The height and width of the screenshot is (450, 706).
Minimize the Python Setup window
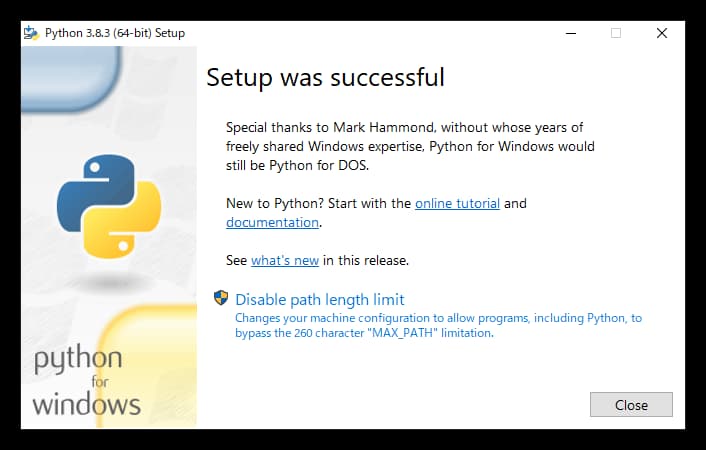tap(571, 33)
